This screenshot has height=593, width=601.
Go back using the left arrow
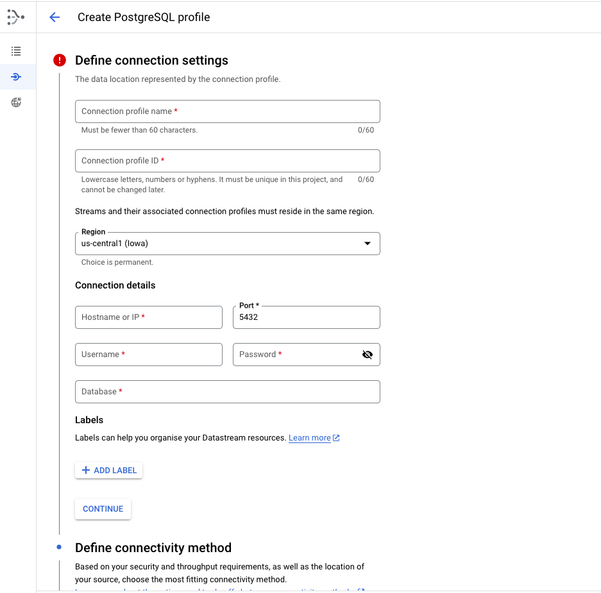coord(55,17)
